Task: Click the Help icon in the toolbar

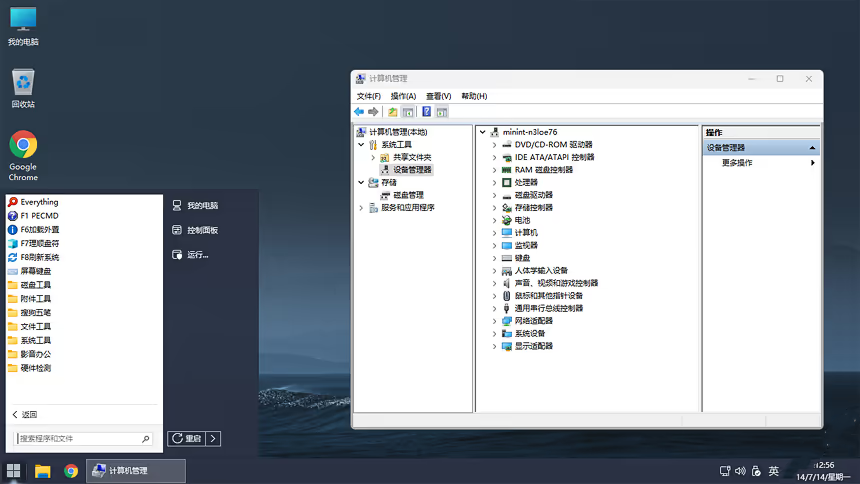Action: [x=427, y=112]
